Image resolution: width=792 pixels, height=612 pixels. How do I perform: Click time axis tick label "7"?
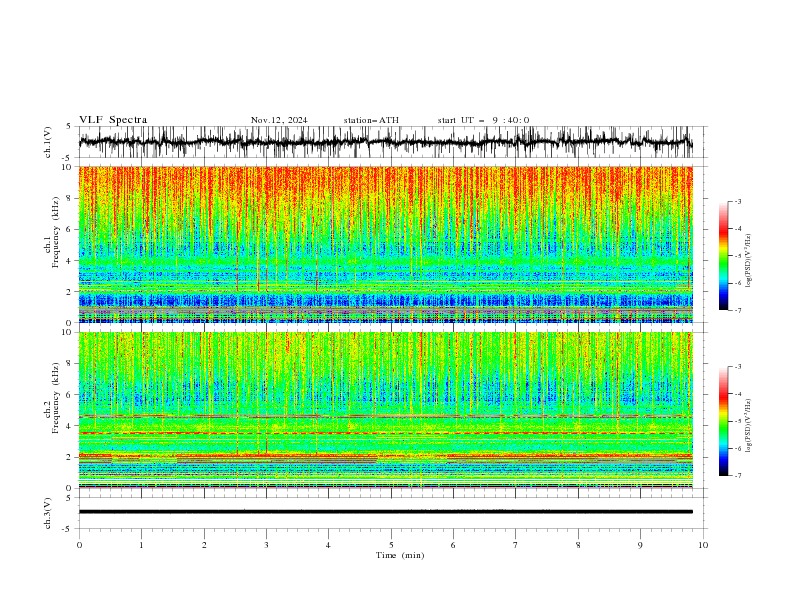point(516,545)
